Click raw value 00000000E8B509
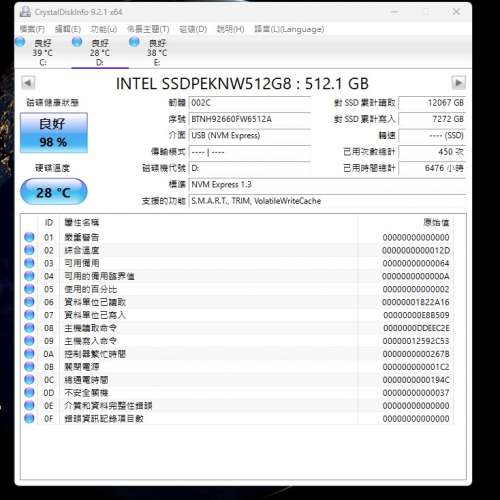The height and width of the screenshot is (500, 500). coord(416,315)
